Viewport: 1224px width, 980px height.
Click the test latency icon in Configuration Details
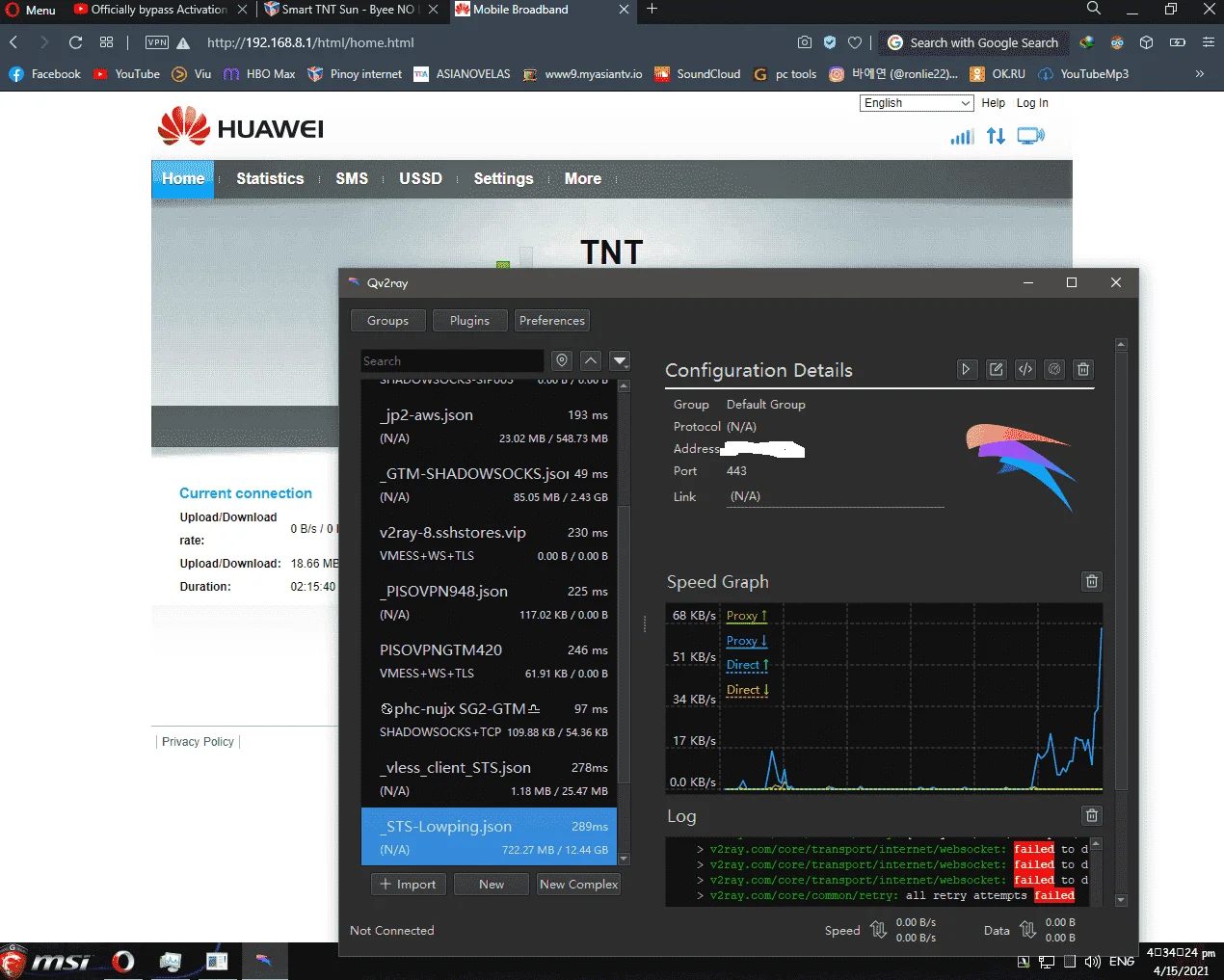[x=1054, y=369]
